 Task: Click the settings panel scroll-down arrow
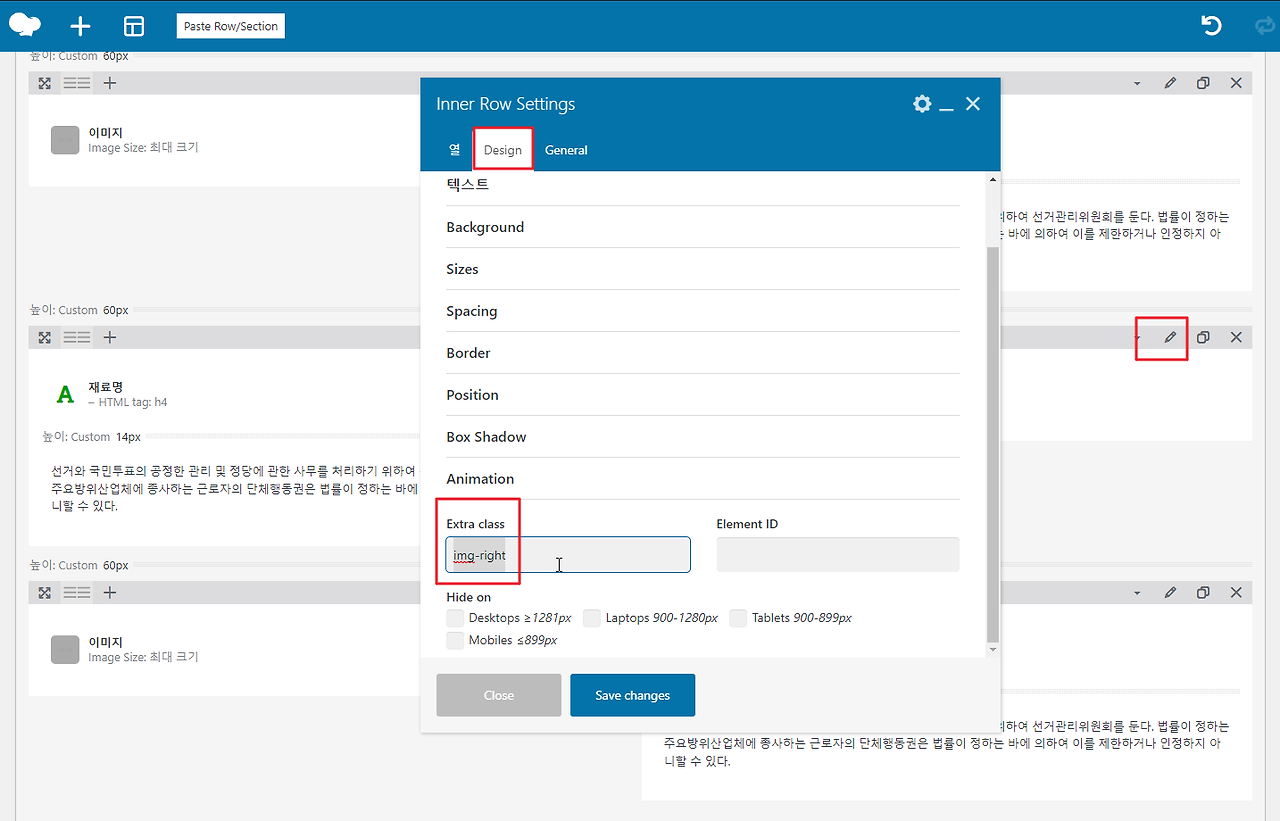point(992,650)
